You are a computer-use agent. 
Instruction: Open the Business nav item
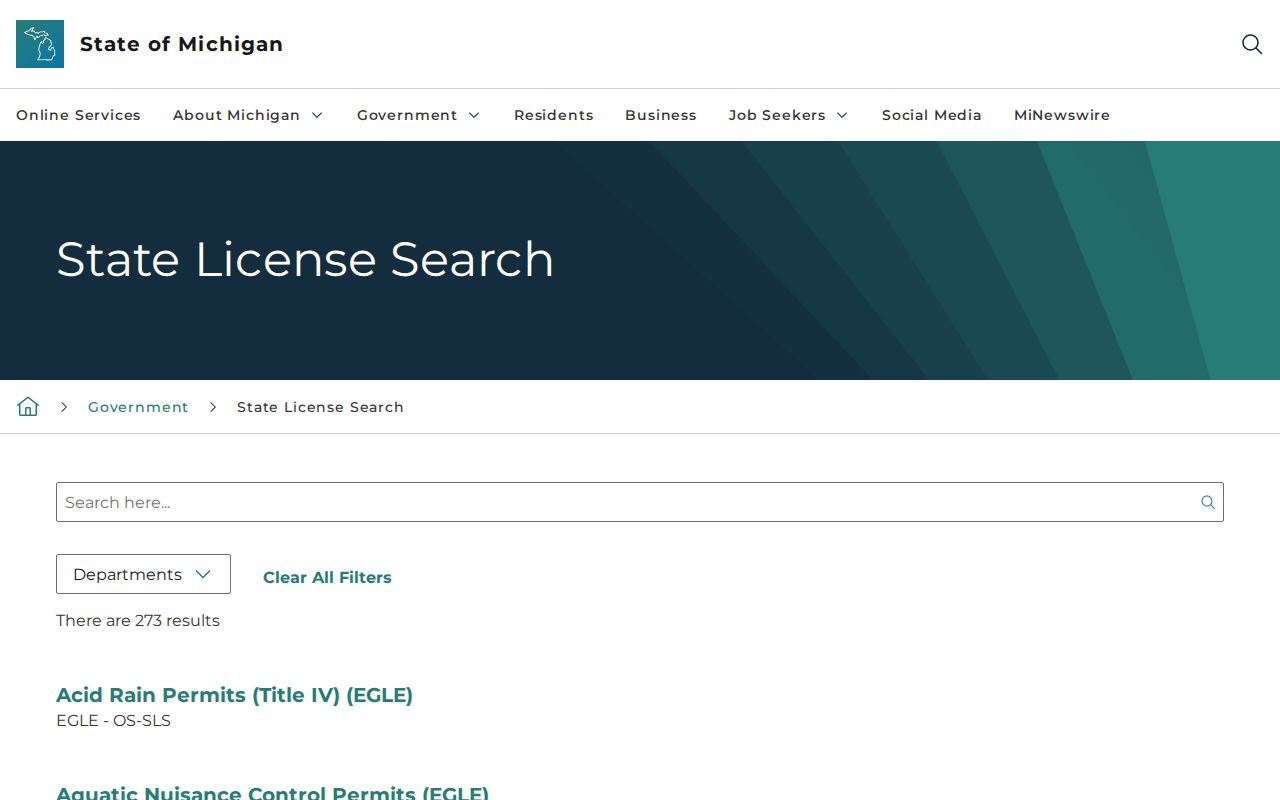point(661,115)
